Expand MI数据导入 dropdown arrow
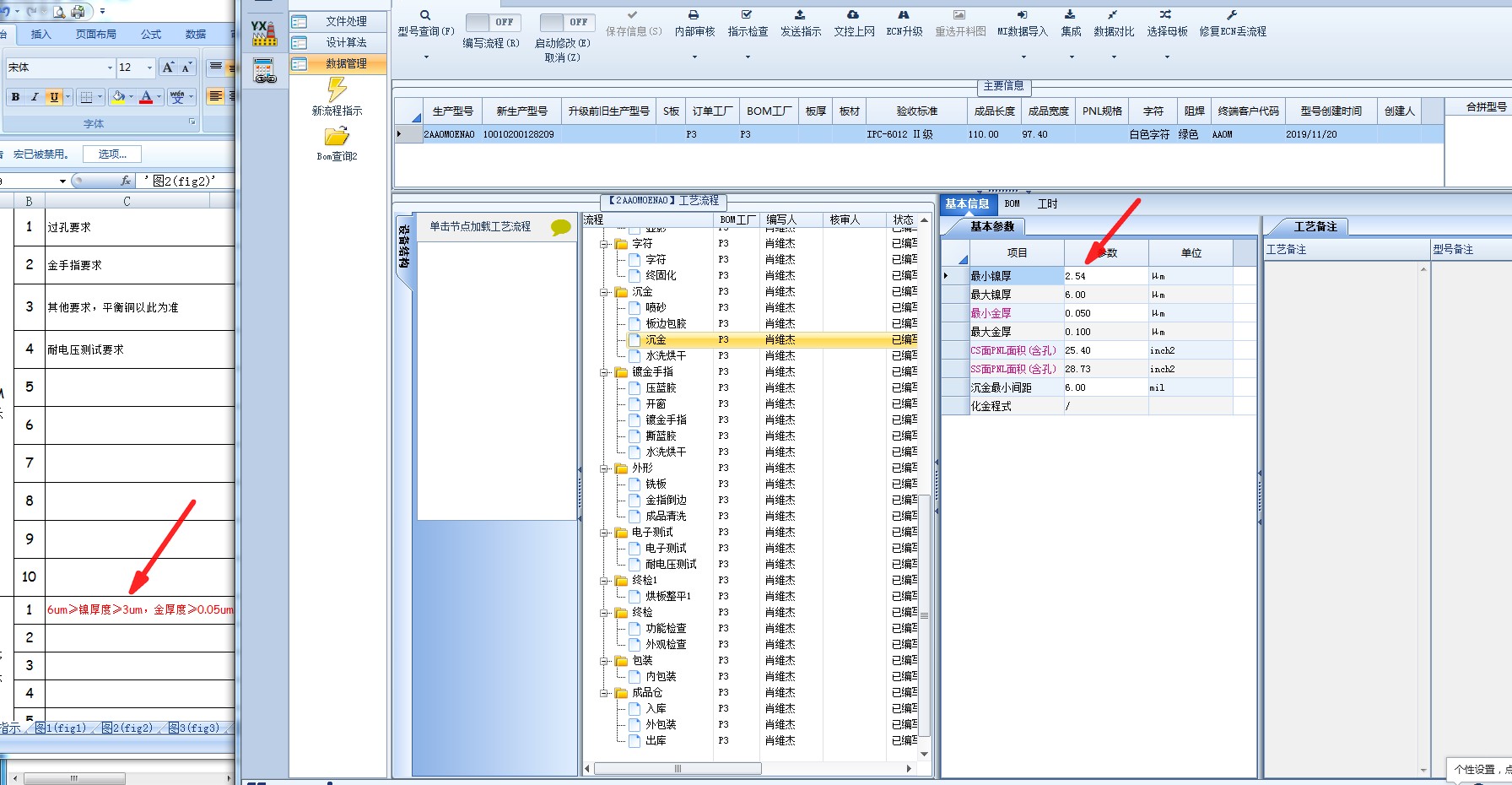The height and width of the screenshot is (785, 1512). [1023, 57]
